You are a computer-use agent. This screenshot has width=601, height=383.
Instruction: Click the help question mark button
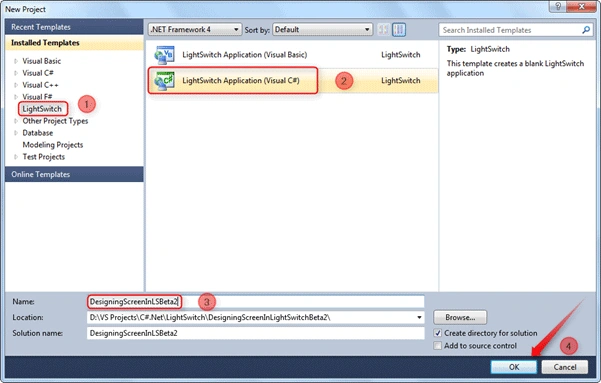(x=558, y=7)
